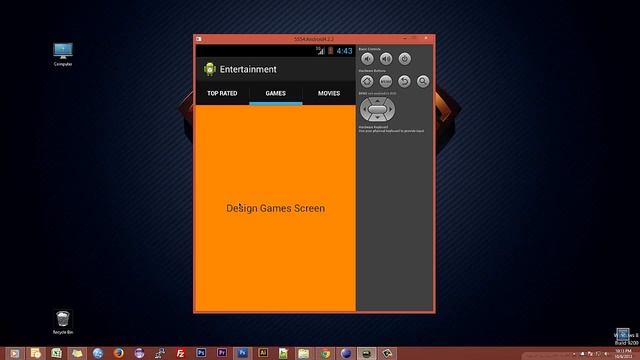
Task: Launch Adobe Premiere from the taskbar
Action: pos(222,353)
